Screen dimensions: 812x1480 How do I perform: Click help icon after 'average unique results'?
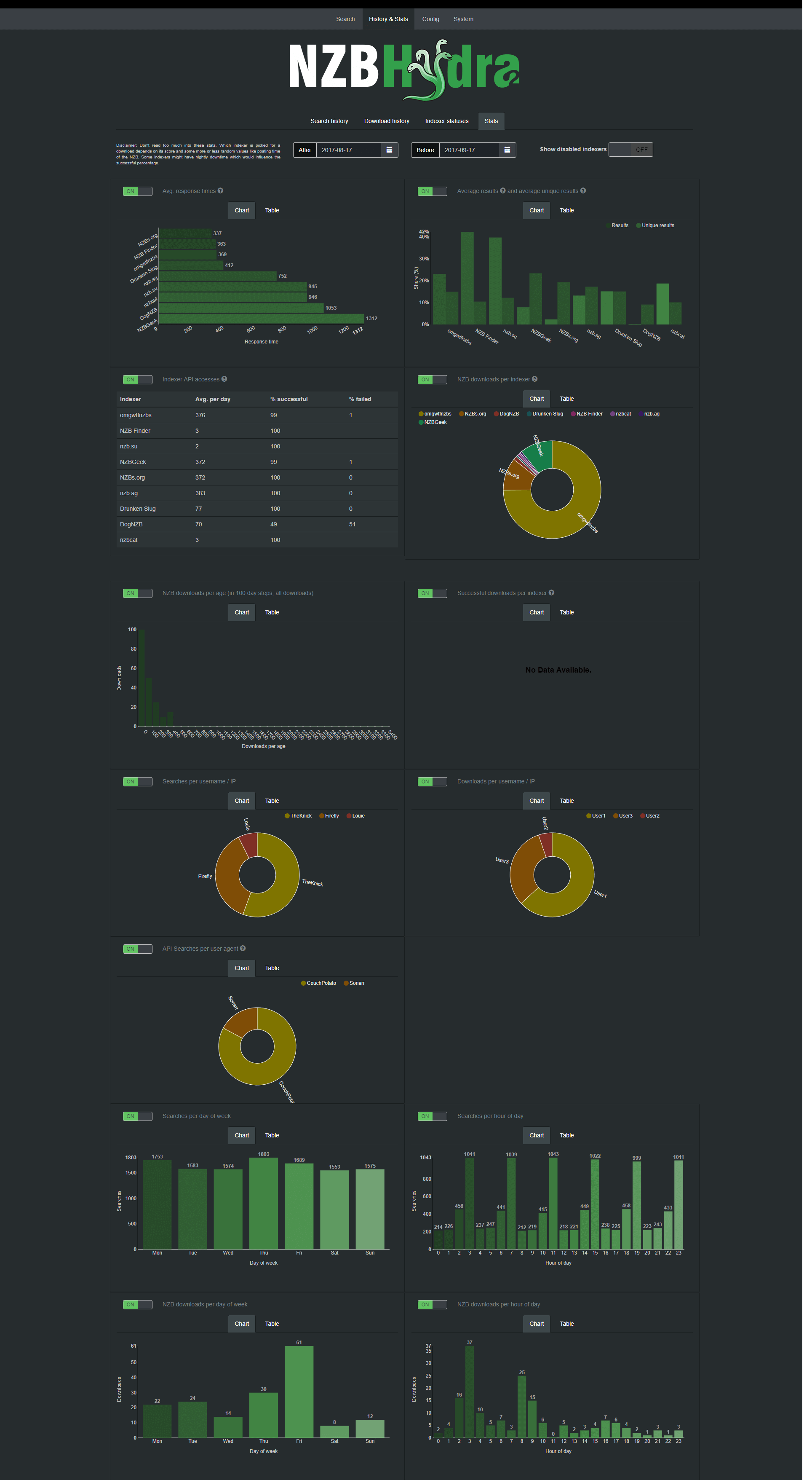[583, 191]
